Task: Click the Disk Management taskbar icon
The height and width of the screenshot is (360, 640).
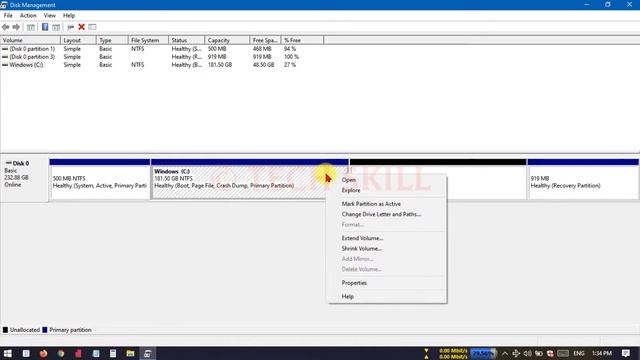Action: [x=148, y=353]
